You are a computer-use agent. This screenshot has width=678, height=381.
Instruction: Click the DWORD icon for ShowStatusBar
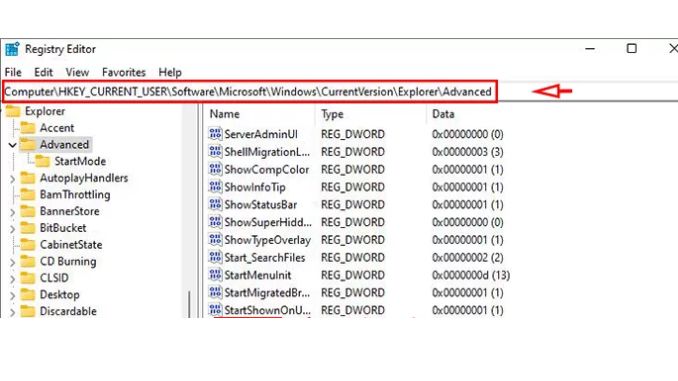click(x=215, y=204)
